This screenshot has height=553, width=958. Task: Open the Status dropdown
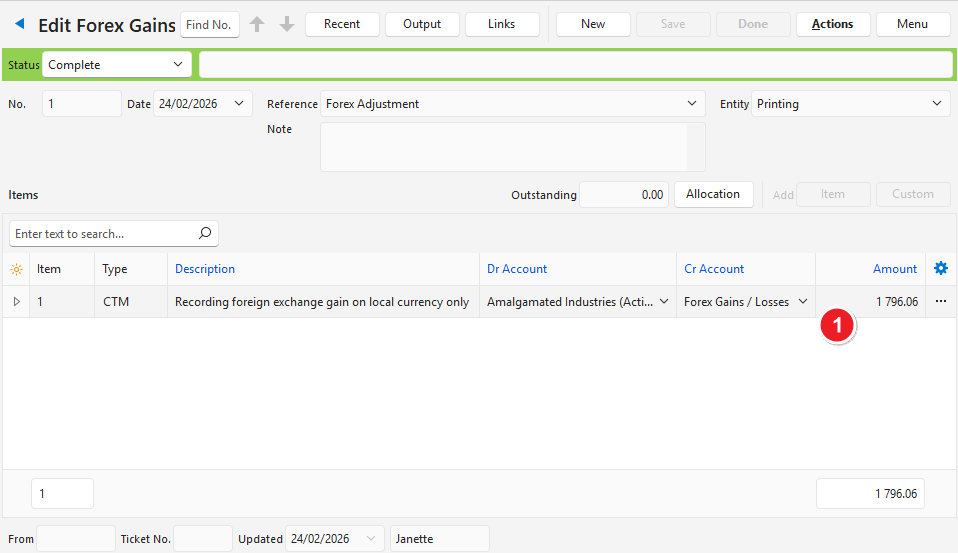(178, 65)
